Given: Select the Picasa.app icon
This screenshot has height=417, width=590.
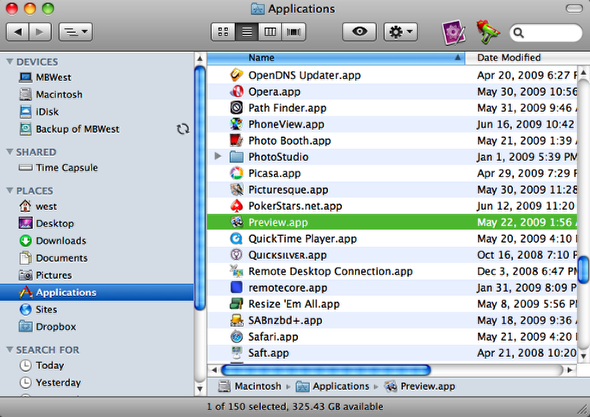Looking at the screenshot, I should [236, 173].
